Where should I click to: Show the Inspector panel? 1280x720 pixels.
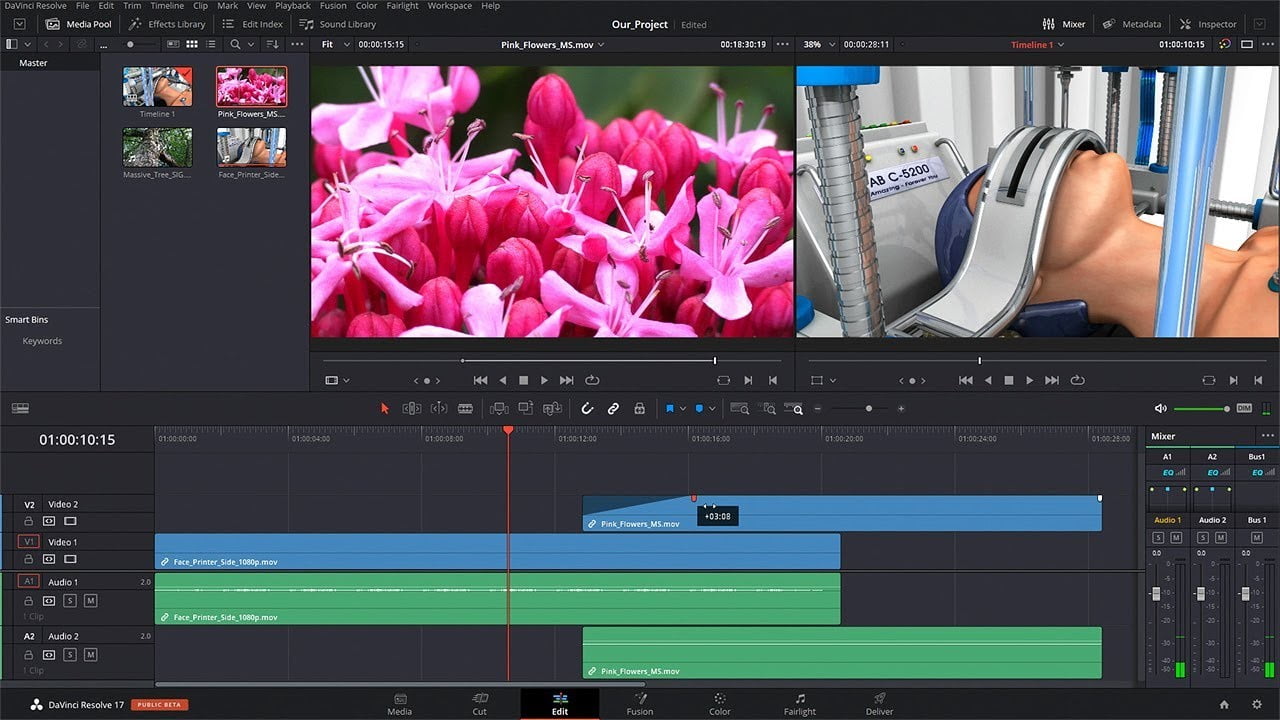[1208, 23]
